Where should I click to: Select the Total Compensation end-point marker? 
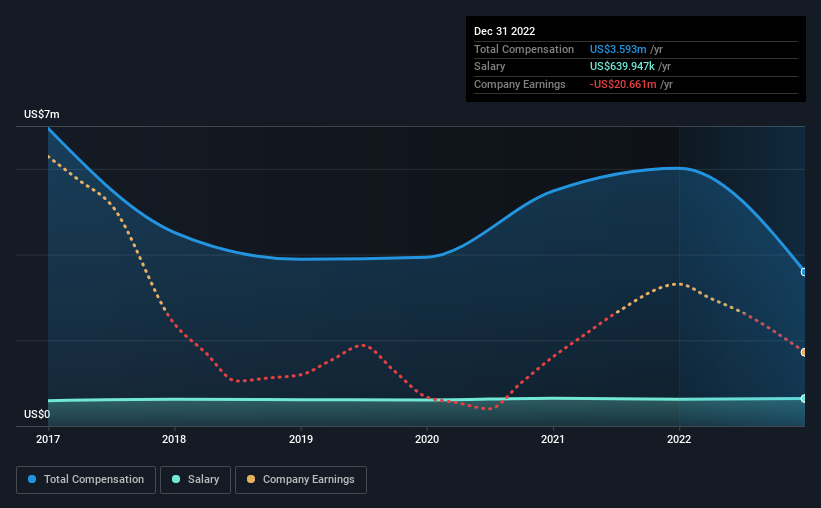[804, 272]
